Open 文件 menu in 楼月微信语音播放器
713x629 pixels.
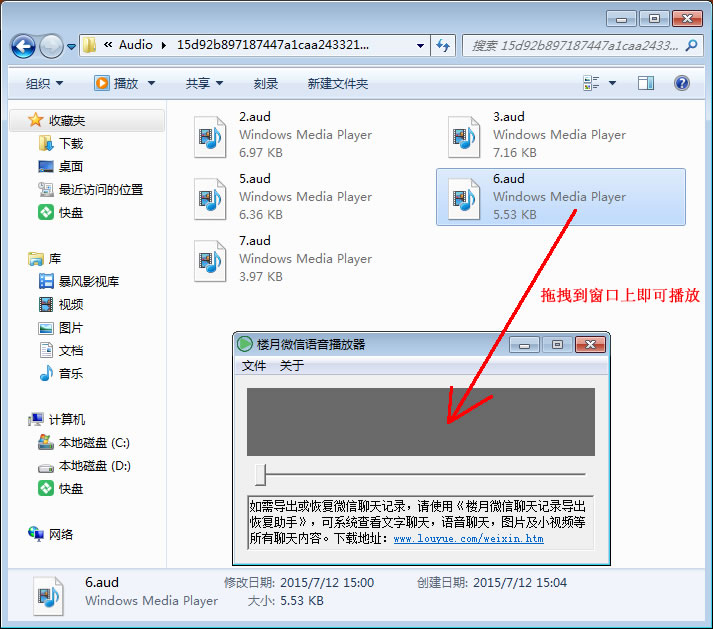253,366
